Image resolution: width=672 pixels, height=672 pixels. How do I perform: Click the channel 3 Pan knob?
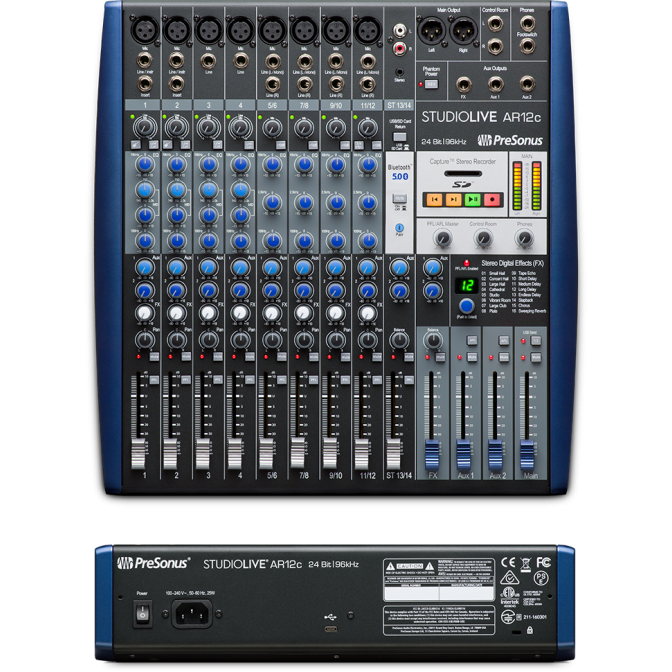point(209,340)
